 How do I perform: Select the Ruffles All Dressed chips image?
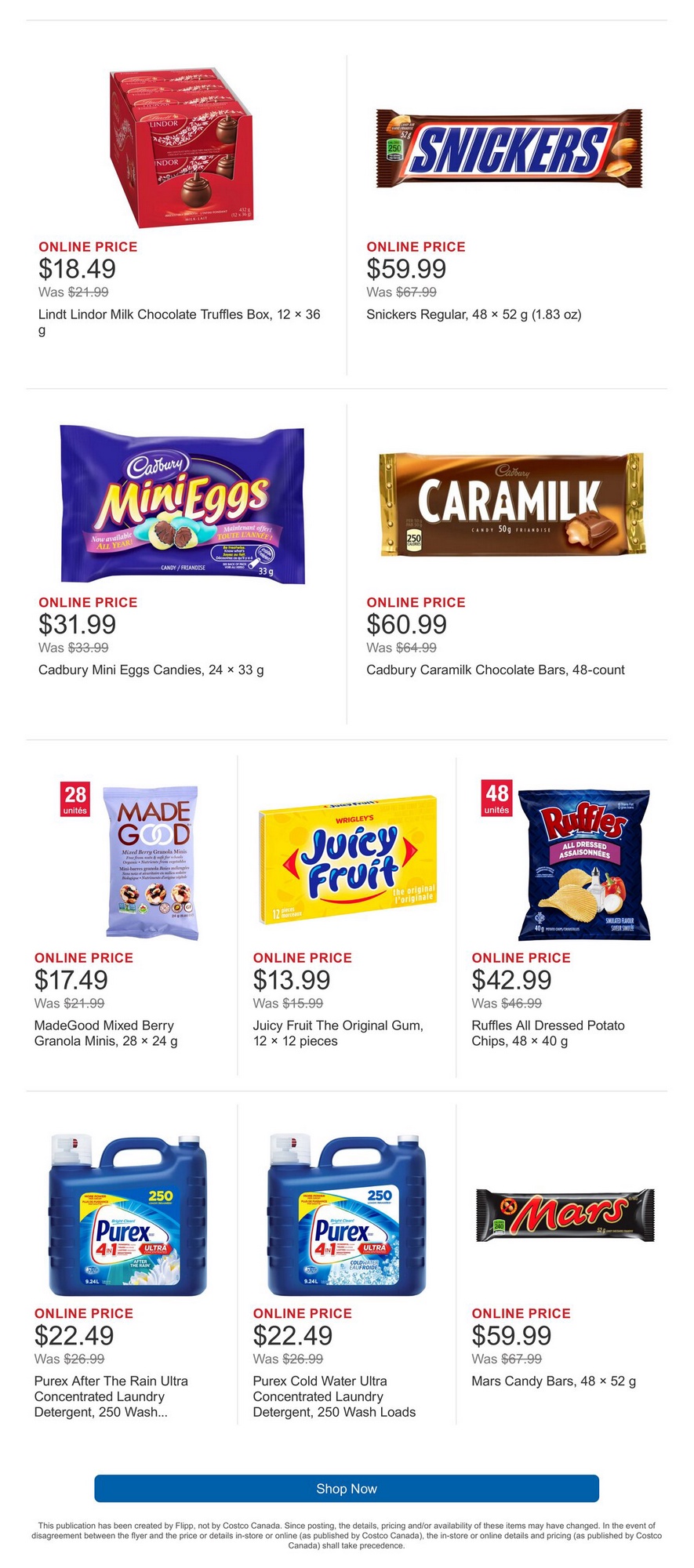pos(583,864)
